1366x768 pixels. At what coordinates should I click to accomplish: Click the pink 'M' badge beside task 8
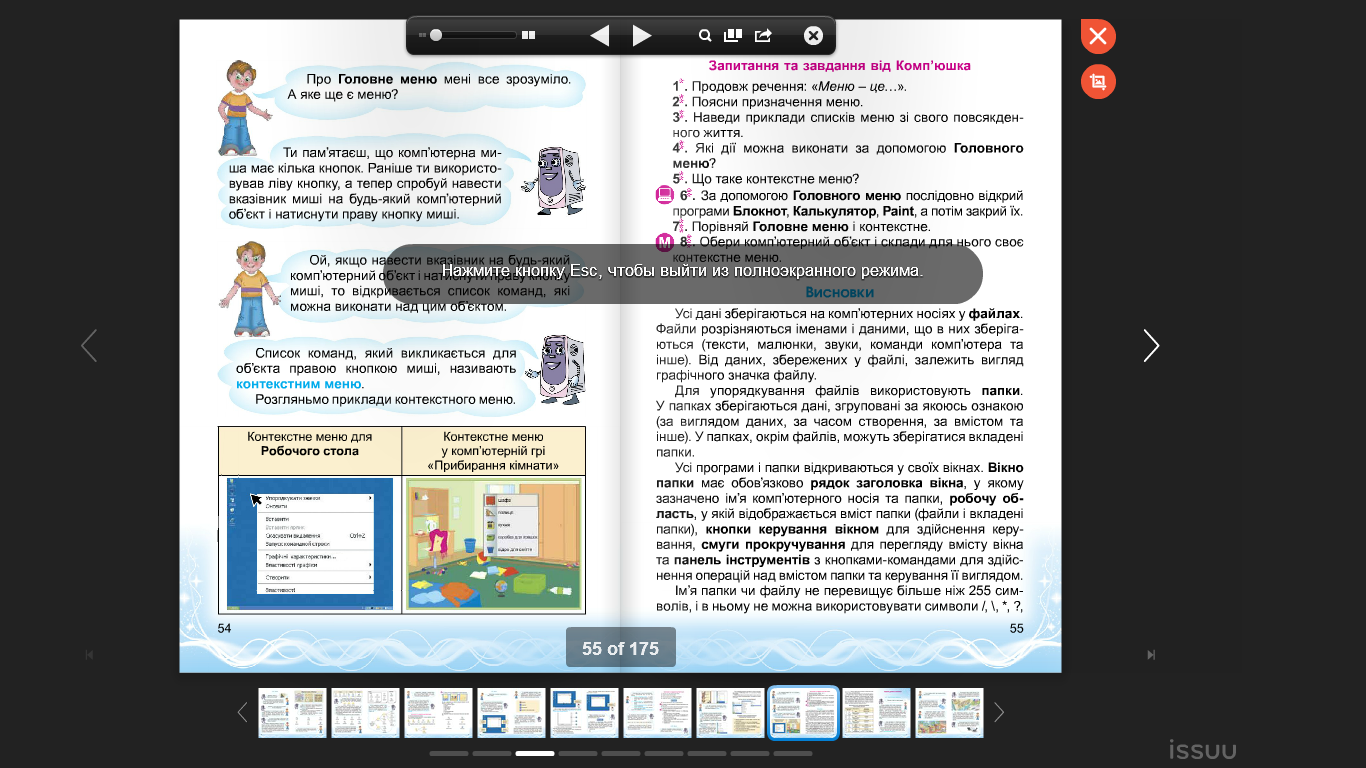tap(665, 242)
